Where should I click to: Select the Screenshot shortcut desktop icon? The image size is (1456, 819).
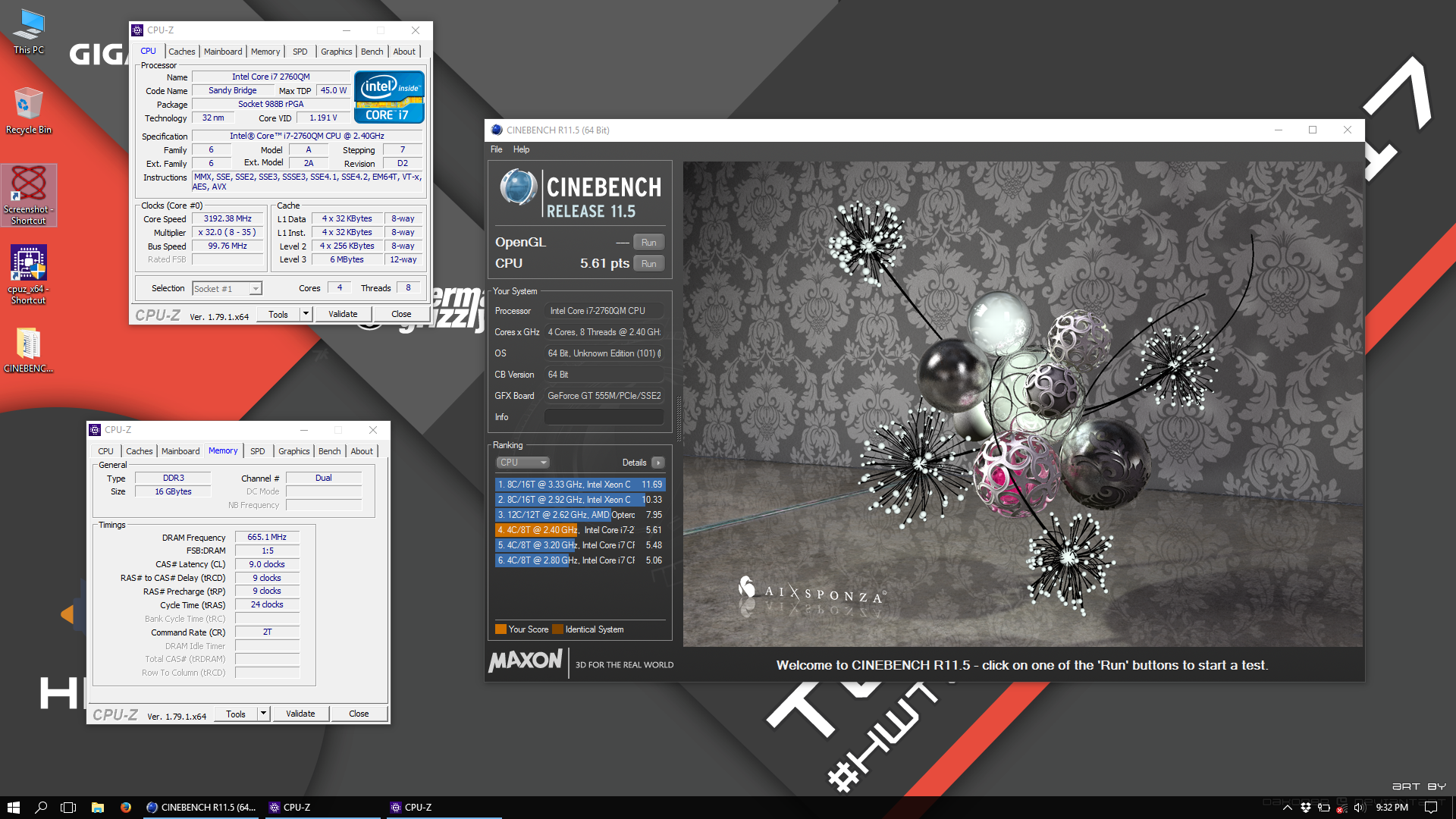coord(29,196)
